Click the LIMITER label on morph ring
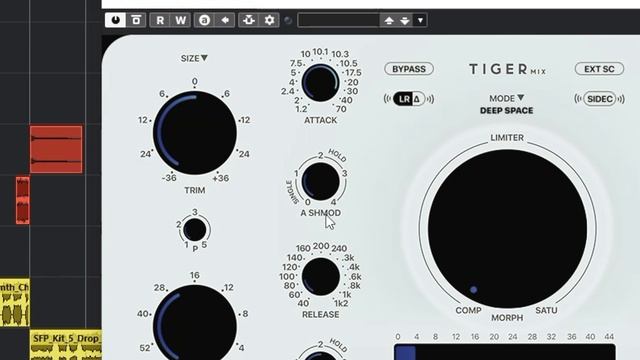This screenshot has width=640, height=360. (507, 138)
